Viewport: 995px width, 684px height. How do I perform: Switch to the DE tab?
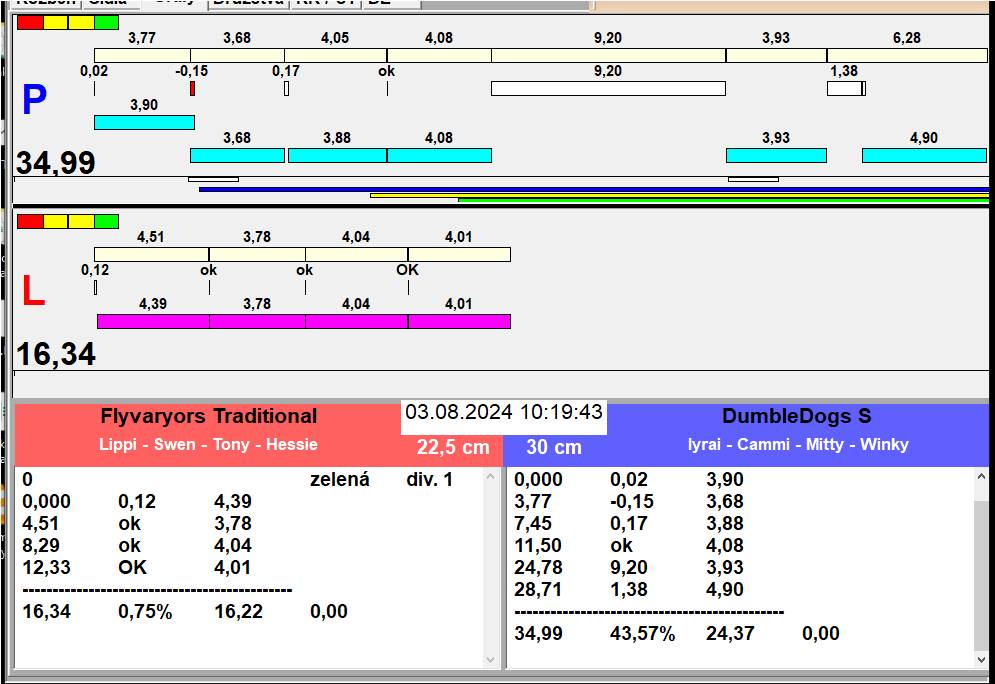coord(378,3)
